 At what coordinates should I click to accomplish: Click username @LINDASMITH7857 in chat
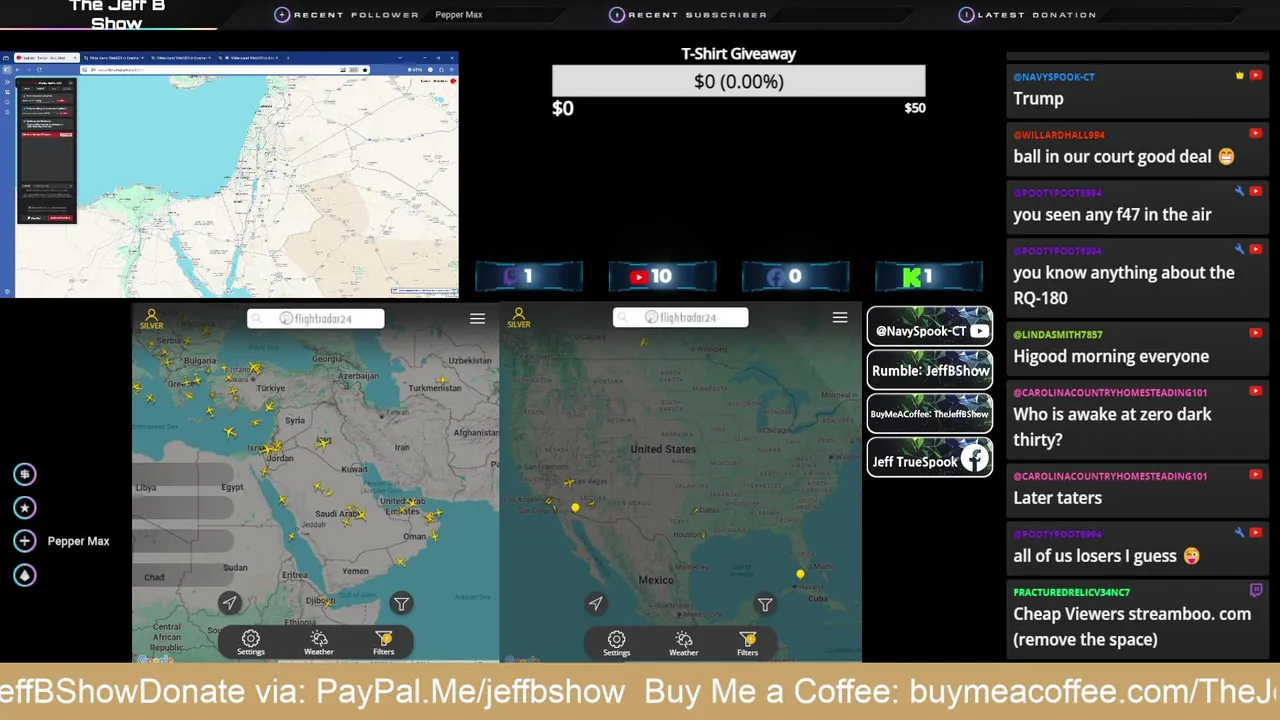[x=1058, y=334]
